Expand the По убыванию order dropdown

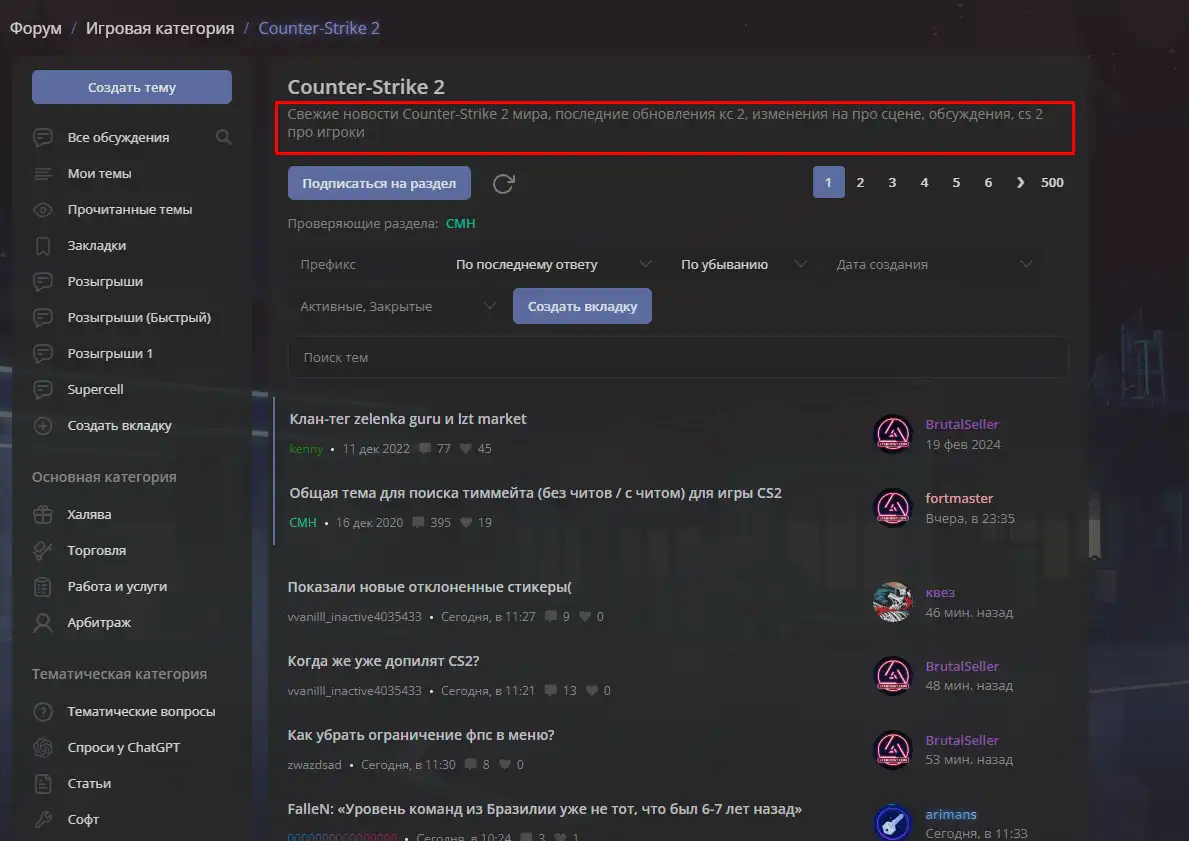[x=743, y=265]
